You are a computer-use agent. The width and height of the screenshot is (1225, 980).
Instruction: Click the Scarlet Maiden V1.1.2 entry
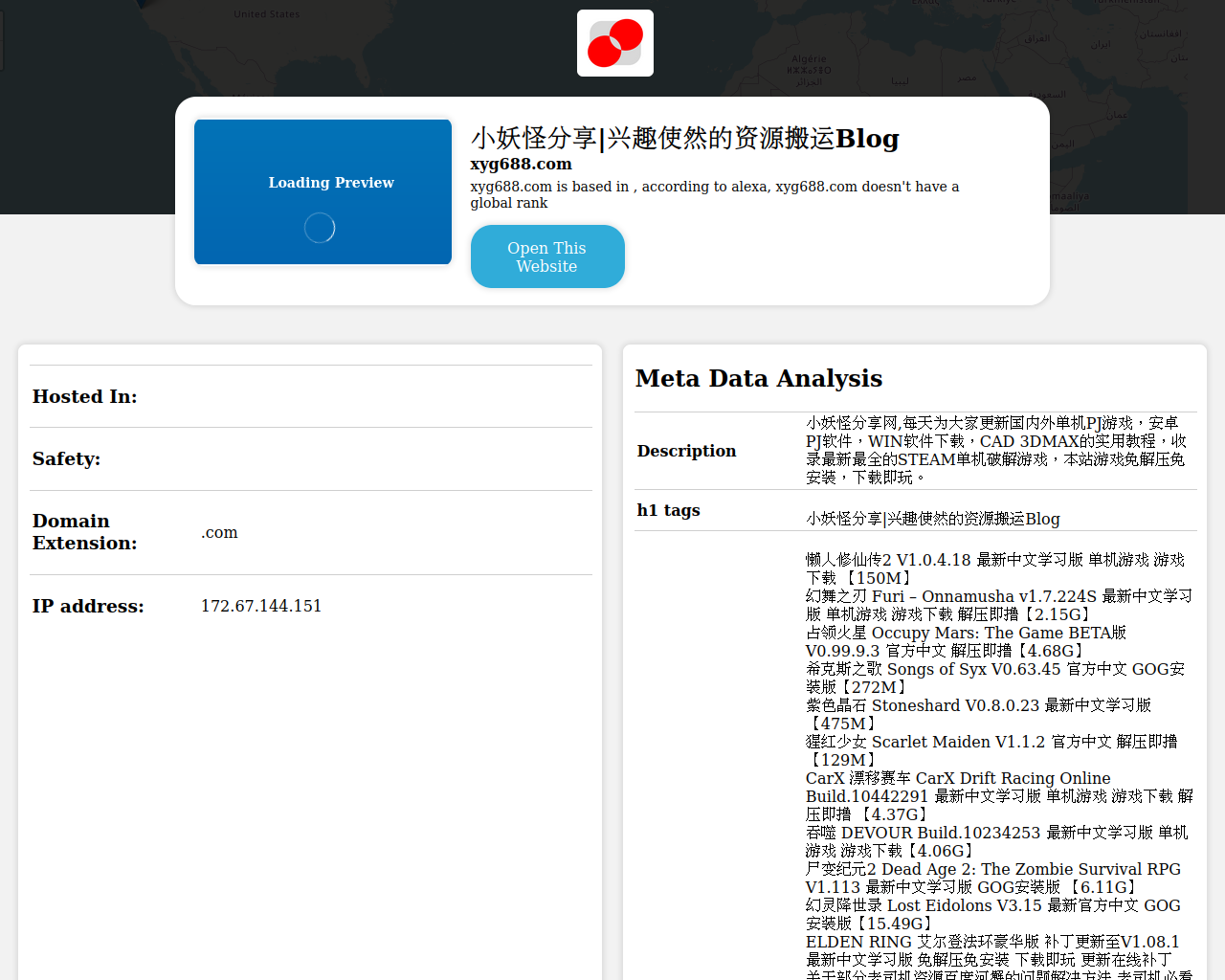[992, 750]
